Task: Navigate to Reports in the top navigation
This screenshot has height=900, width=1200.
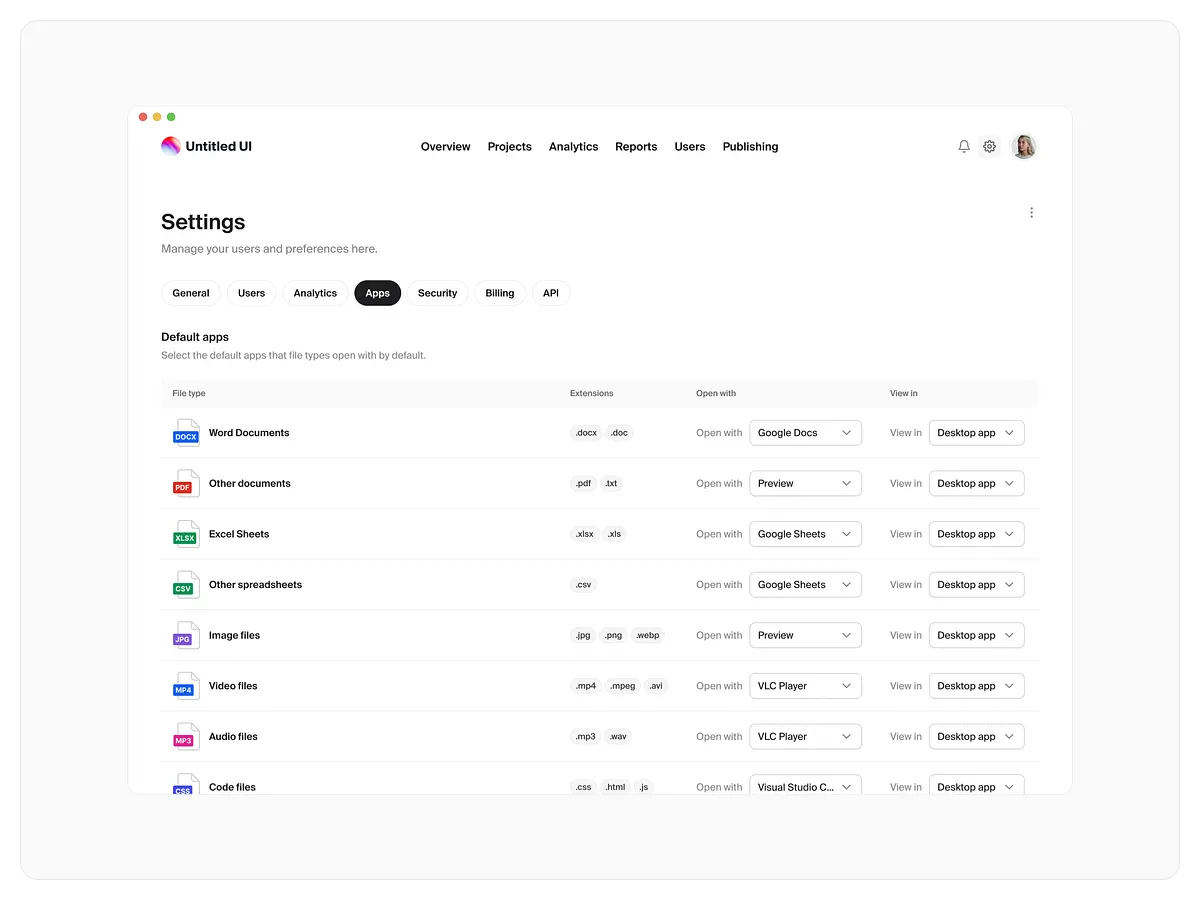Action: [636, 146]
